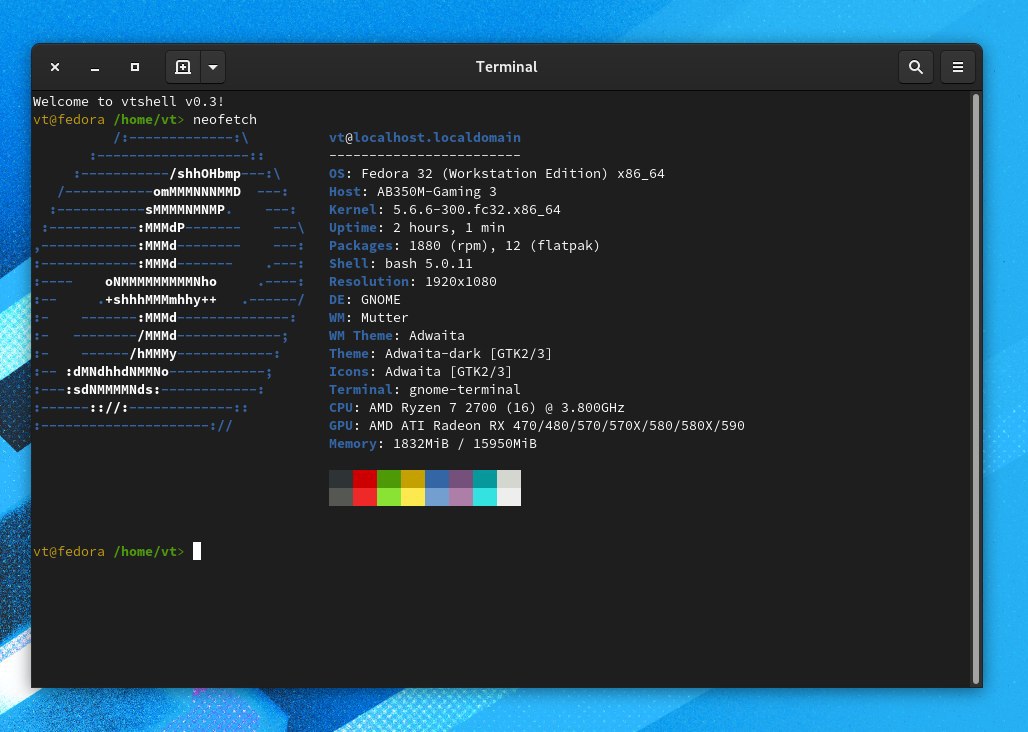Viewport: 1028px width, 732px height.
Task: Click the Terminal title in header bar
Action: point(506,67)
